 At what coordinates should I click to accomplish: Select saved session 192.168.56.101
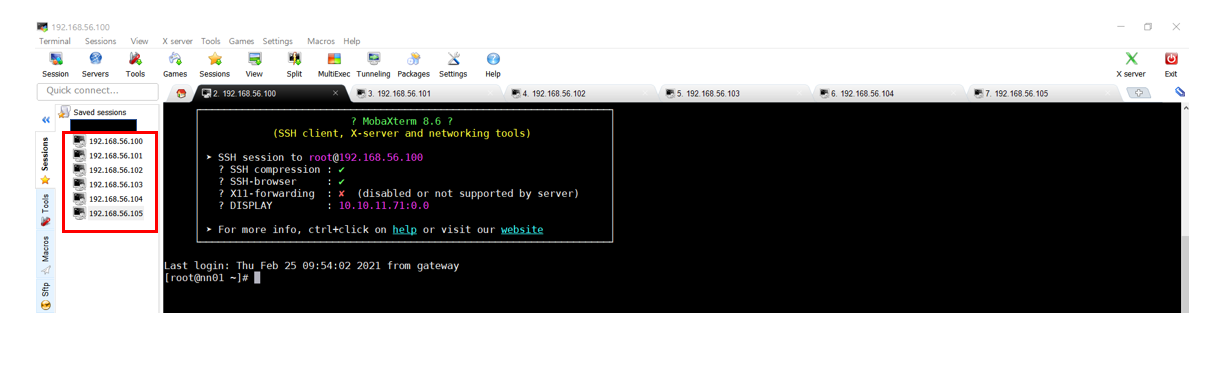[108, 155]
